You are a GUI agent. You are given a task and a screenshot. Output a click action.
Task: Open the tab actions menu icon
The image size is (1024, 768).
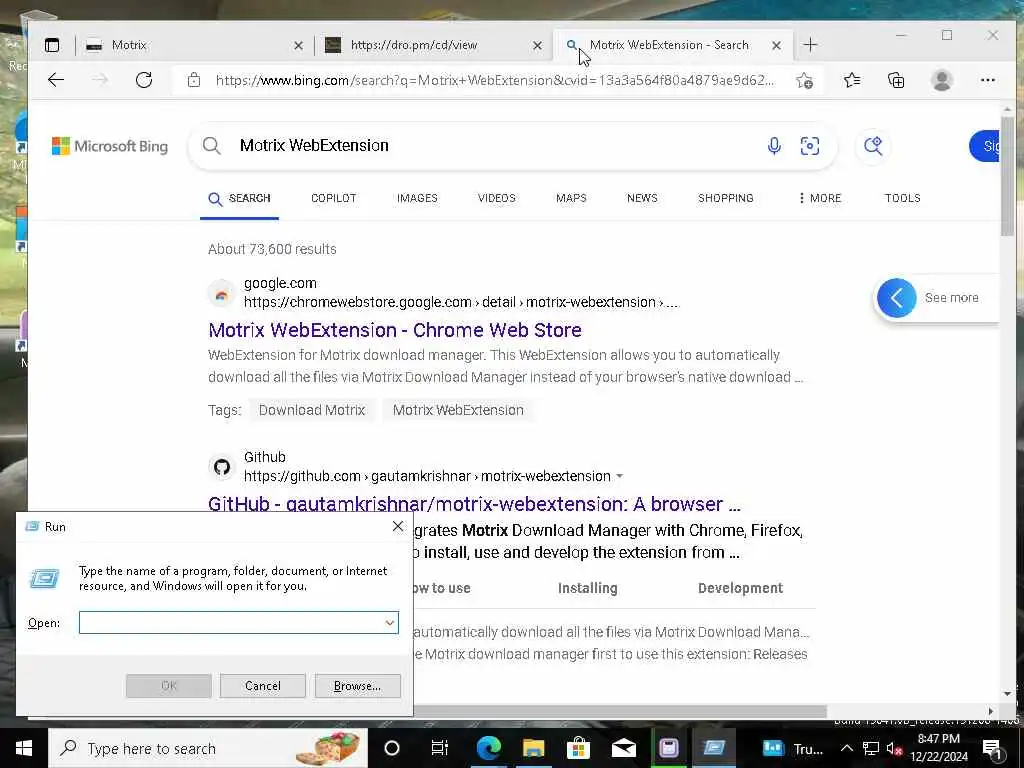tap(52, 45)
